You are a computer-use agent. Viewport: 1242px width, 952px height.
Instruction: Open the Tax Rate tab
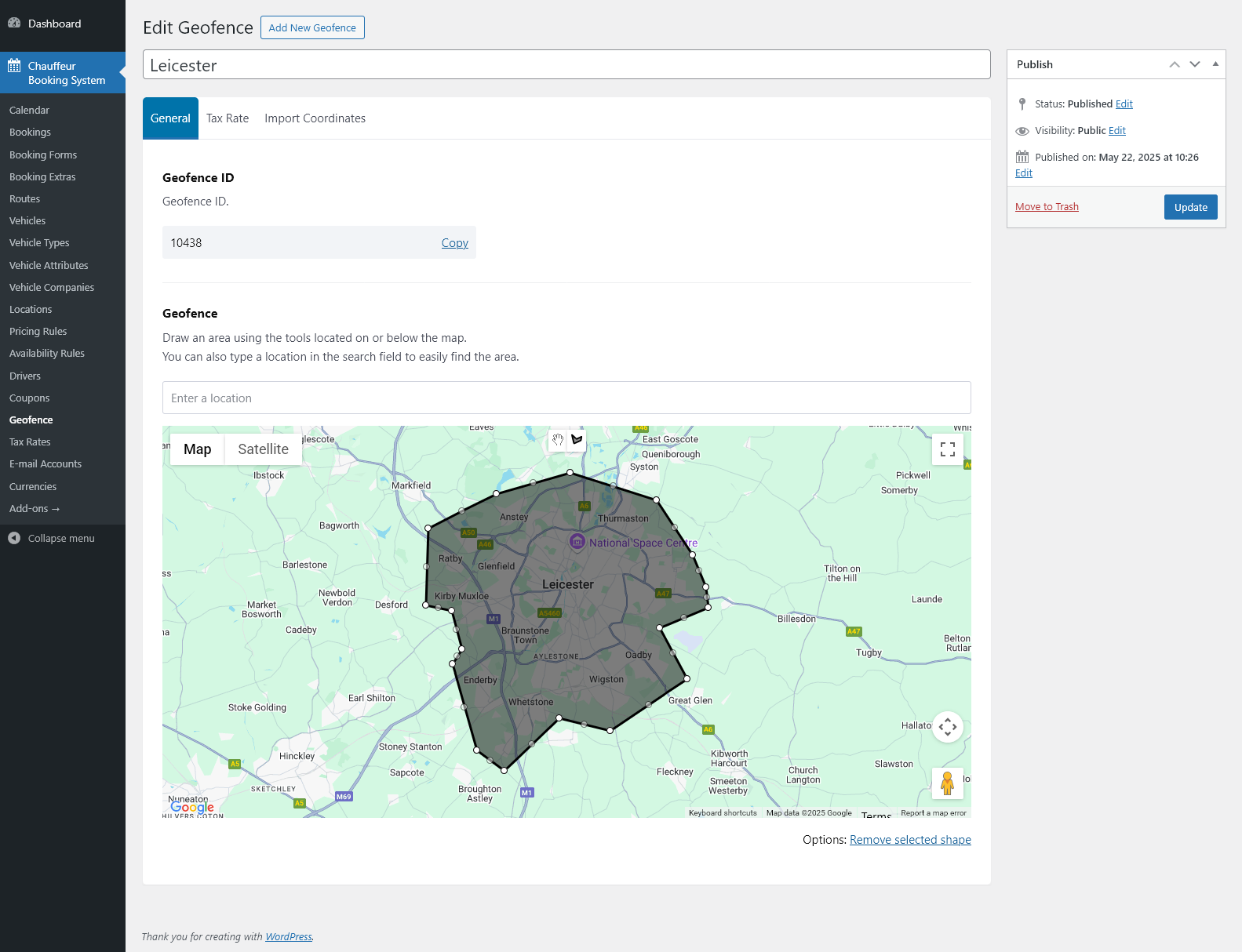point(228,118)
